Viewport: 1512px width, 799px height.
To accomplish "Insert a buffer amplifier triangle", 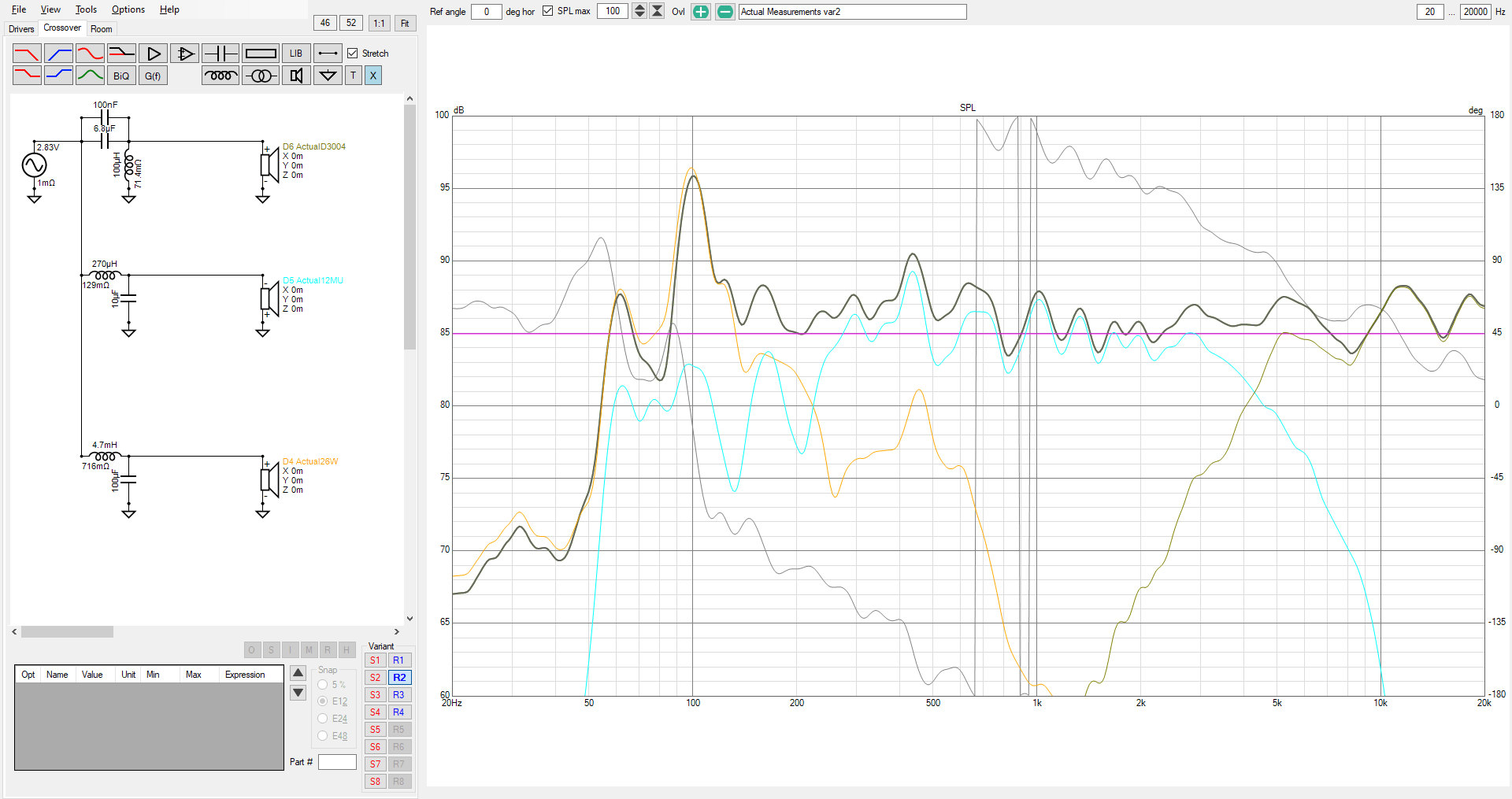I will pos(153,54).
